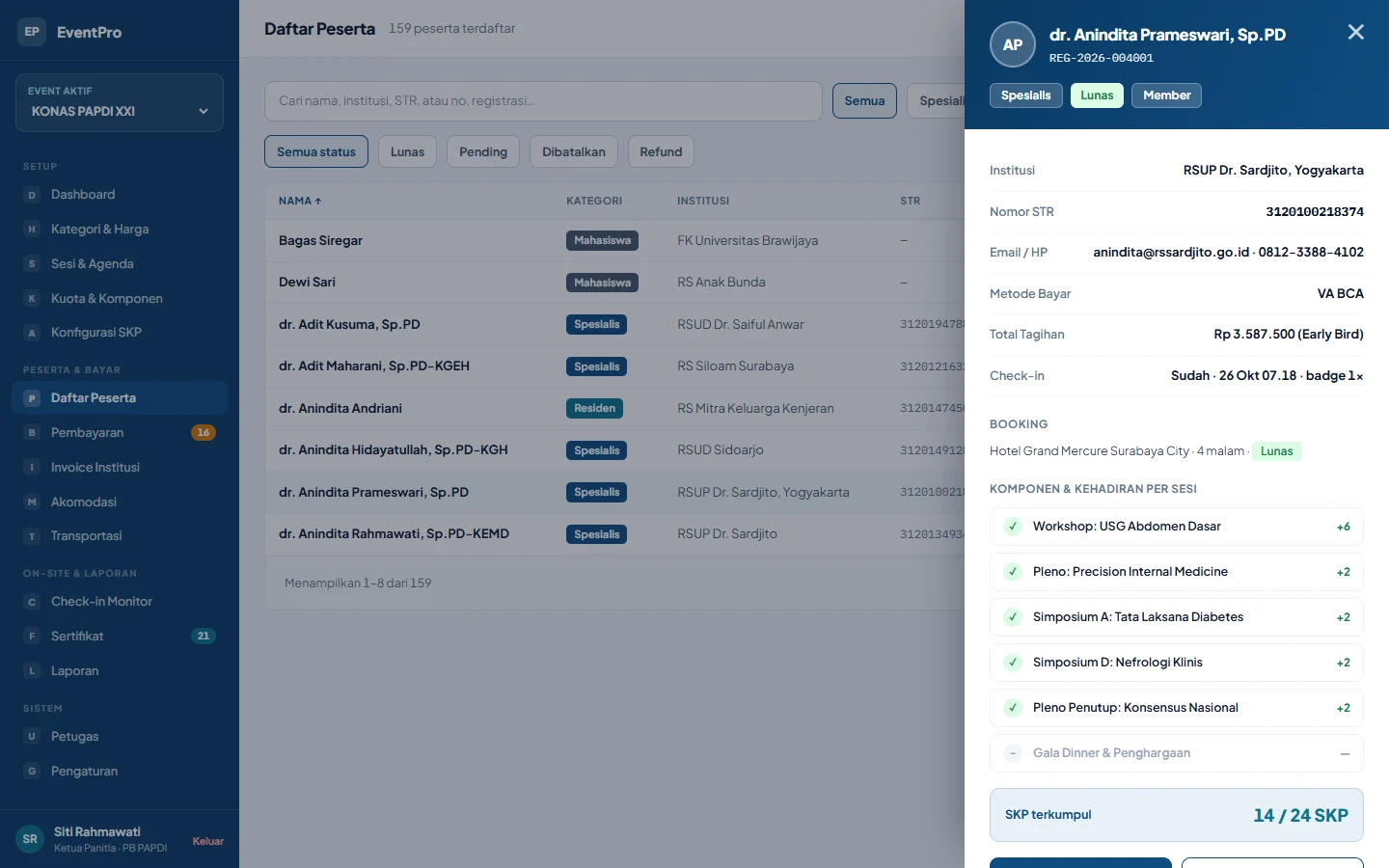
Task: Open row dr. Anindita Andriani
Action: pyautogui.click(x=615, y=408)
